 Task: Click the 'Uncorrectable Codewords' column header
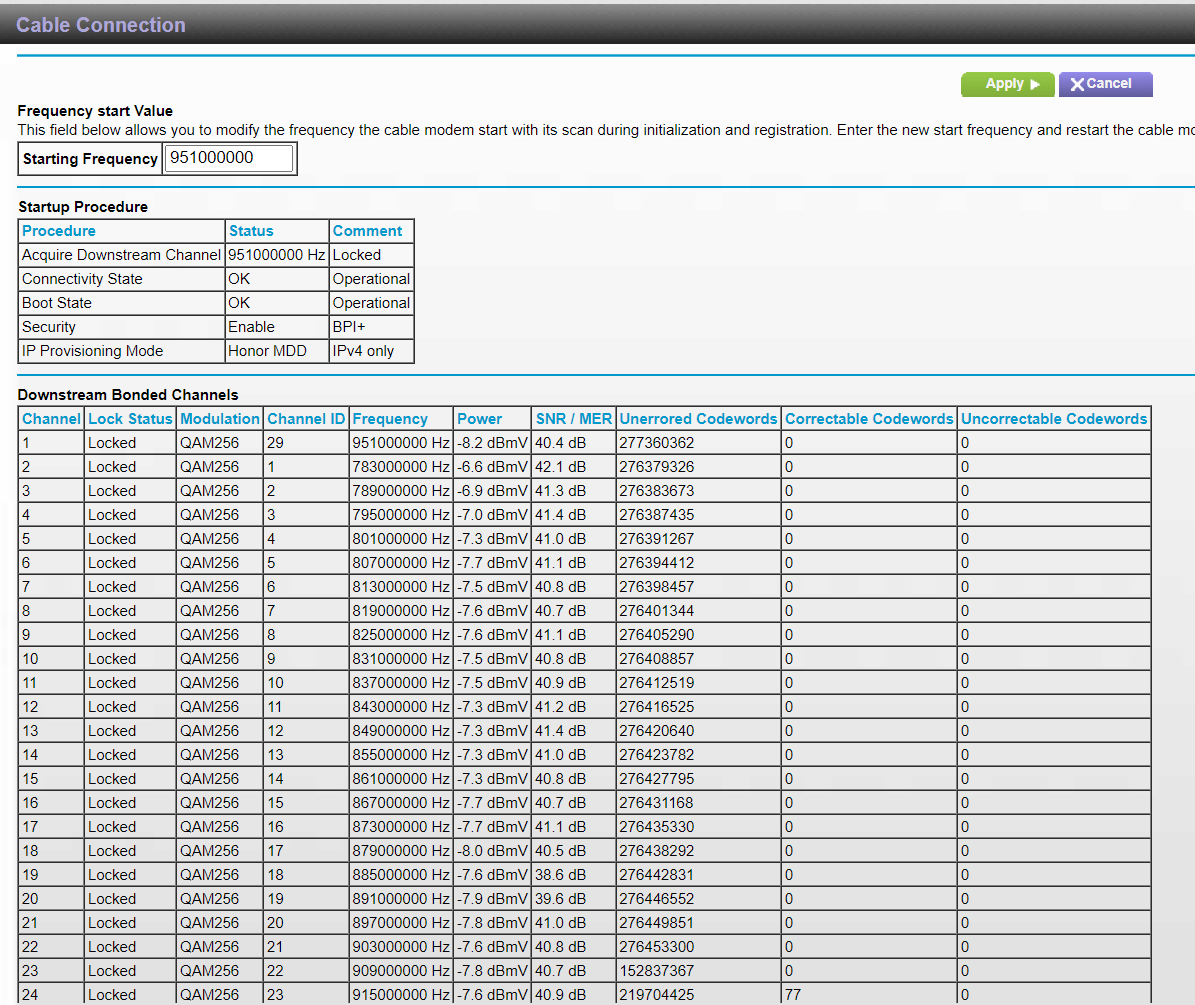pos(1054,419)
